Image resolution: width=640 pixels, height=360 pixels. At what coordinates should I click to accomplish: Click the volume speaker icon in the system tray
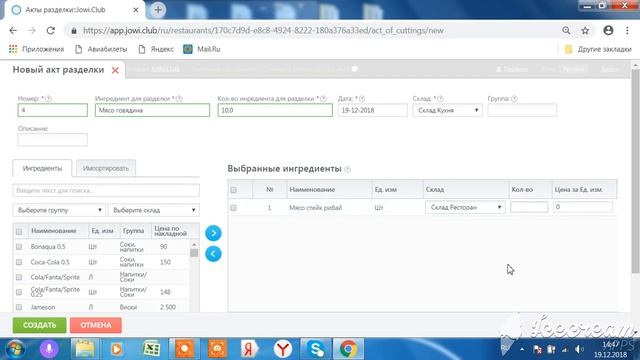(579, 349)
